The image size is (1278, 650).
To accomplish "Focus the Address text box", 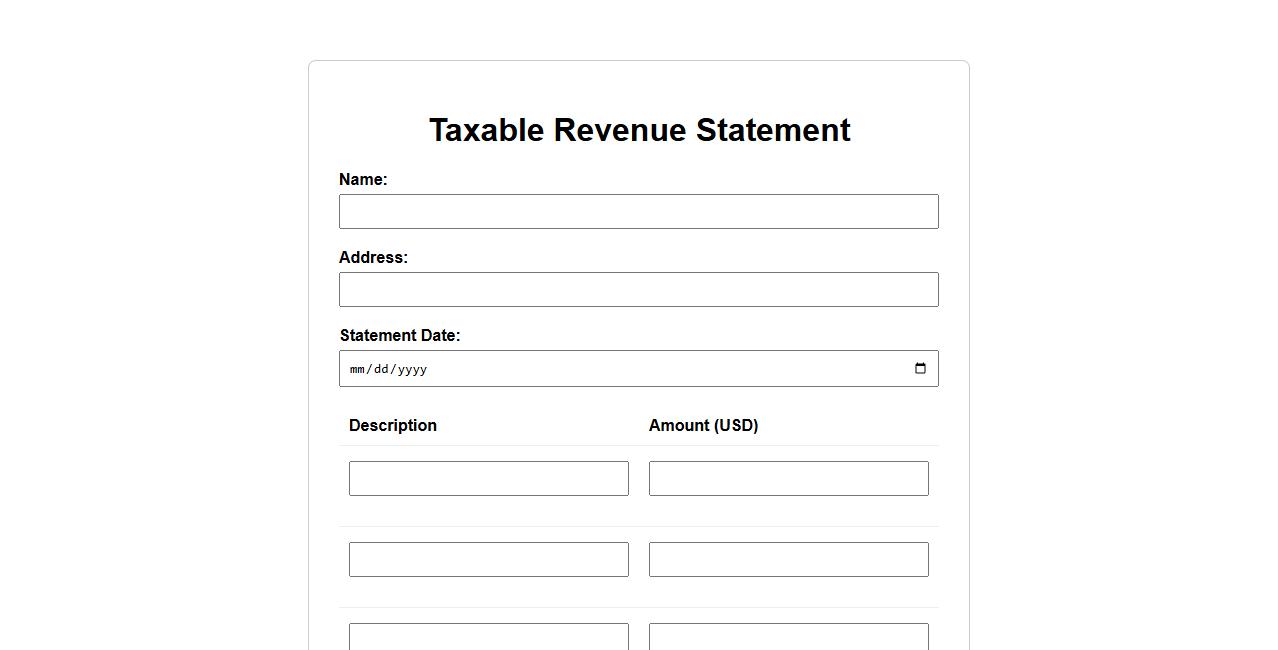I will coord(638,290).
